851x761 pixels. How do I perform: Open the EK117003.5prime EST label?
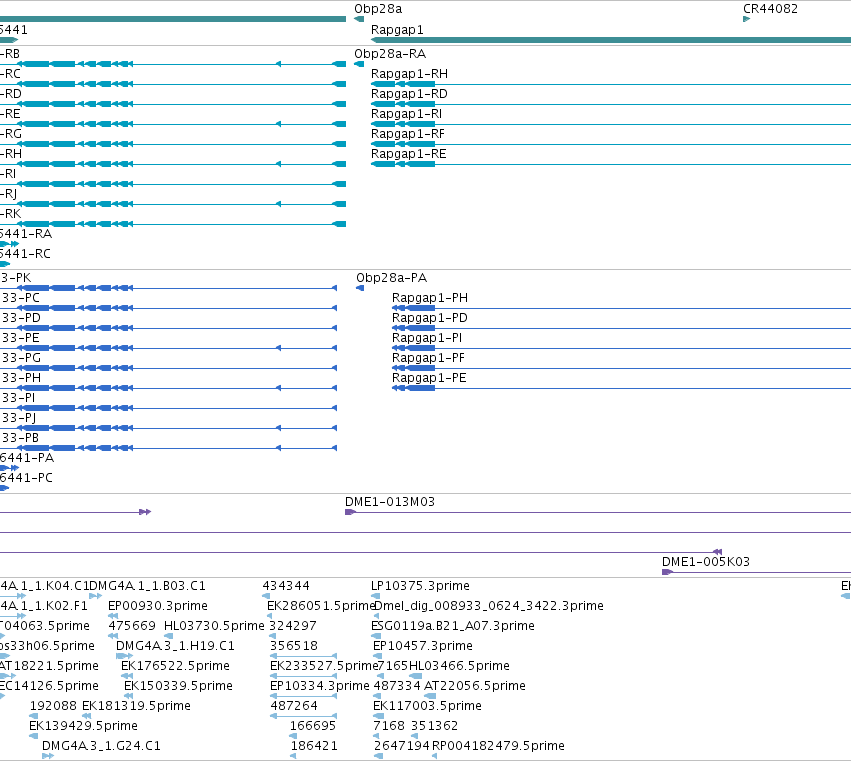[427, 707]
